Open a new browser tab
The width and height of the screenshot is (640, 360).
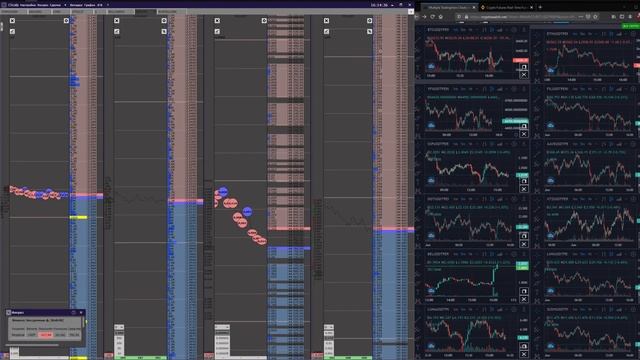coord(540,7)
